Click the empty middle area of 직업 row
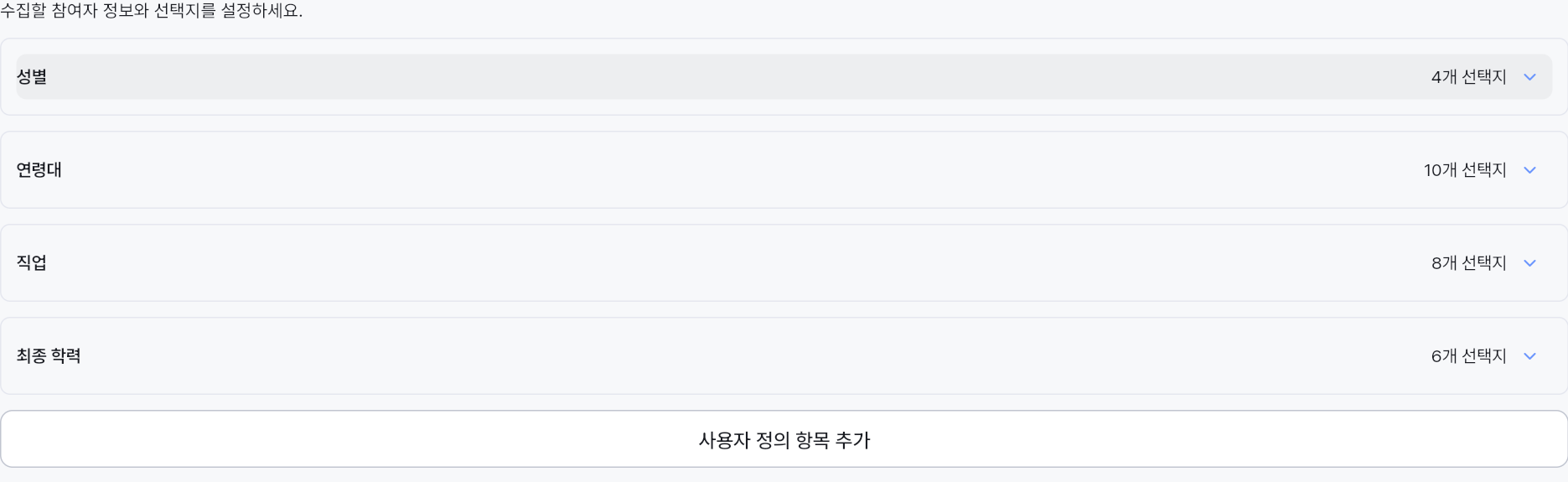 (737, 263)
